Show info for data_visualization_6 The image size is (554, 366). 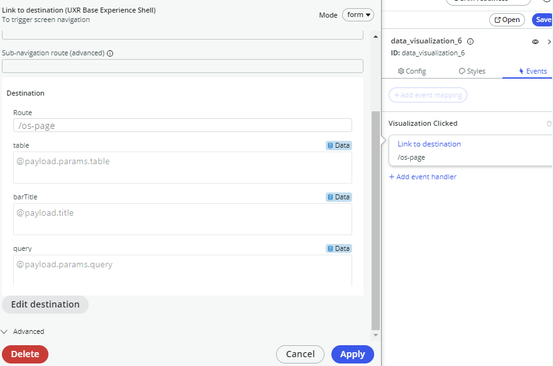(470, 41)
